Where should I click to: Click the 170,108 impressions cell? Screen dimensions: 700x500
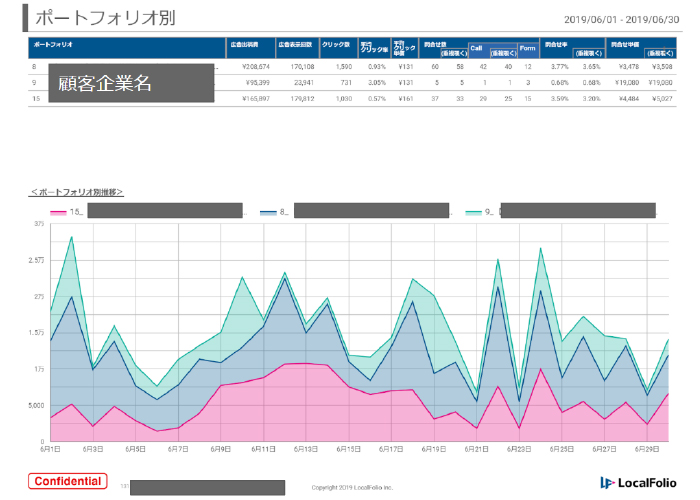pyautogui.click(x=302, y=67)
